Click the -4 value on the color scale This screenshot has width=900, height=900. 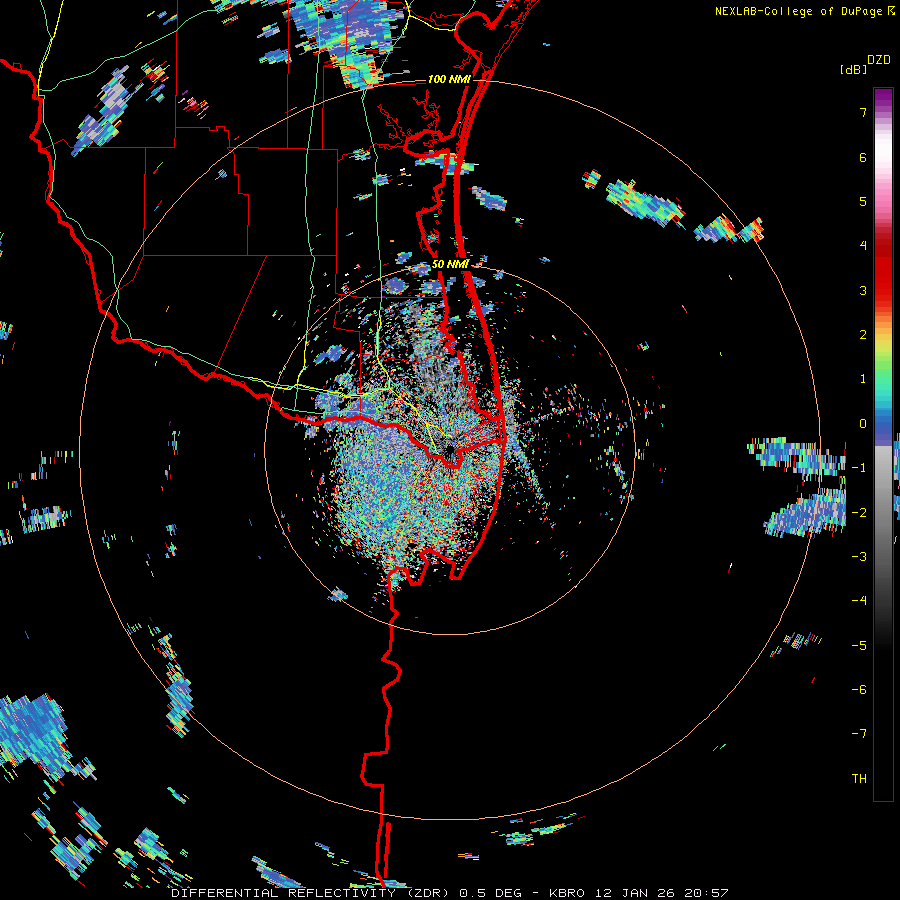859,601
